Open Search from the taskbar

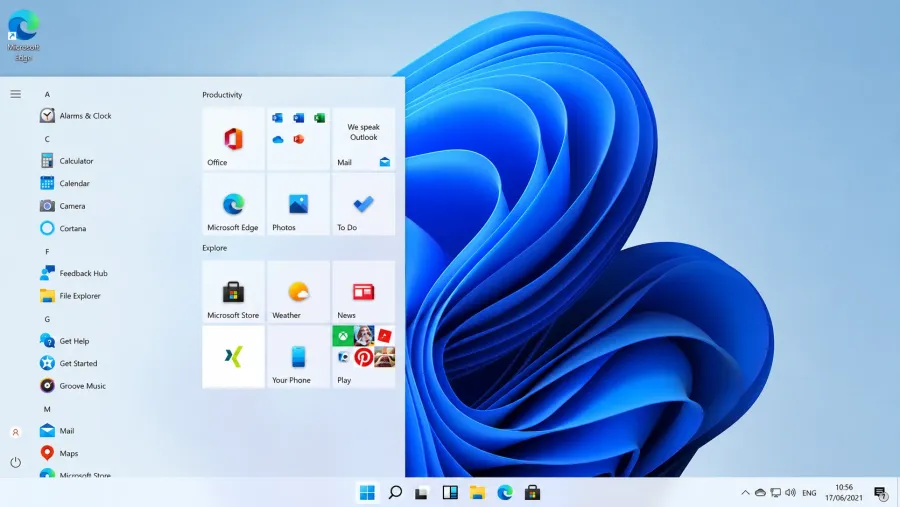tap(395, 493)
